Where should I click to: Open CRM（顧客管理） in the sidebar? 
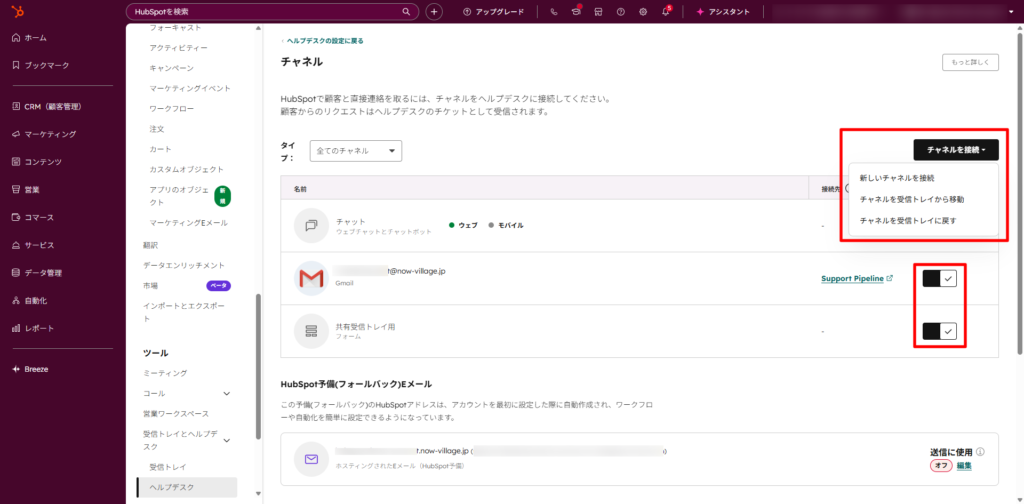pyautogui.click(x=46, y=106)
